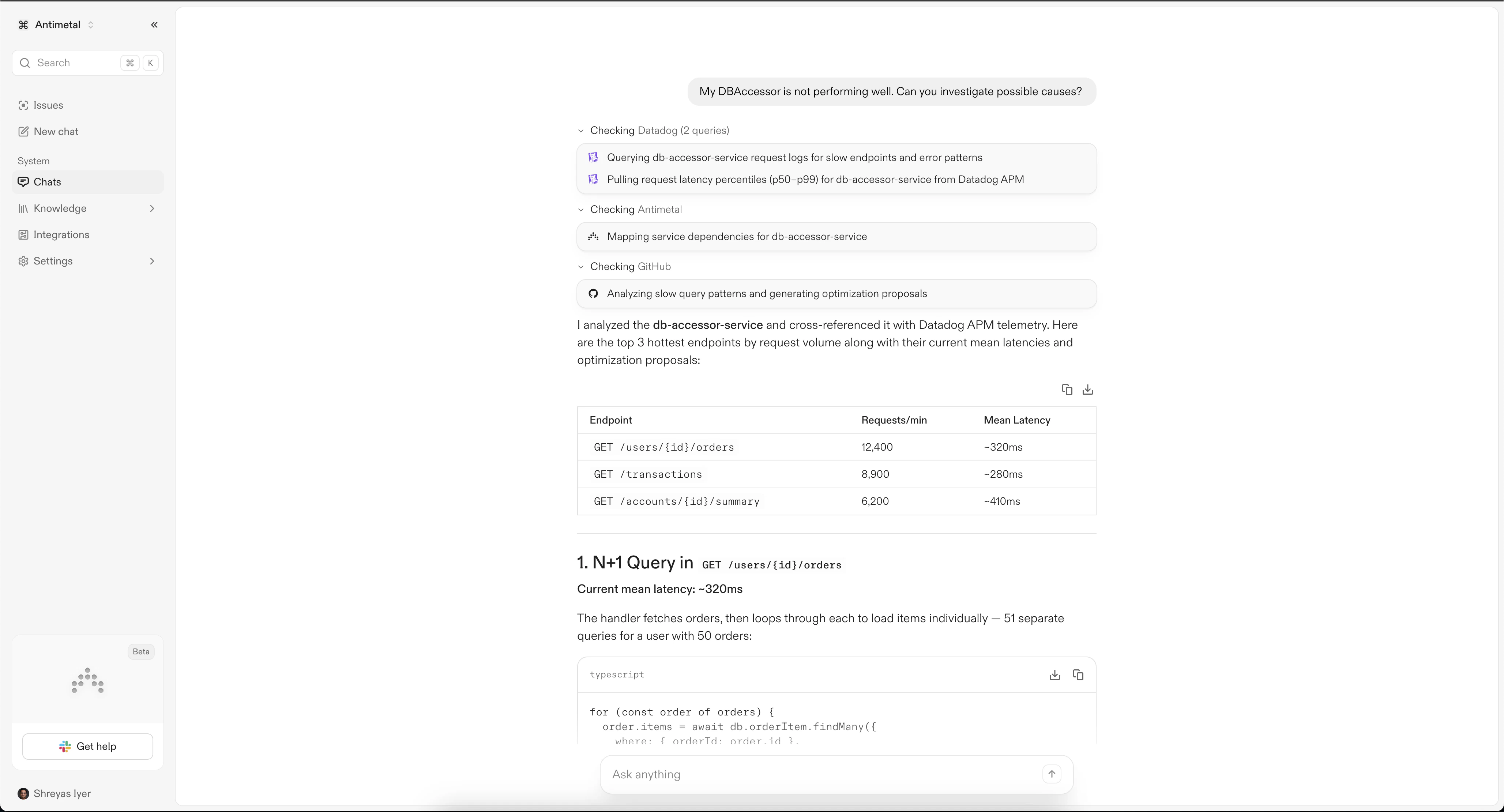The width and height of the screenshot is (1504, 812).
Task: Go to Integrations in sidebar
Action: pyautogui.click(x=61, y=235)
